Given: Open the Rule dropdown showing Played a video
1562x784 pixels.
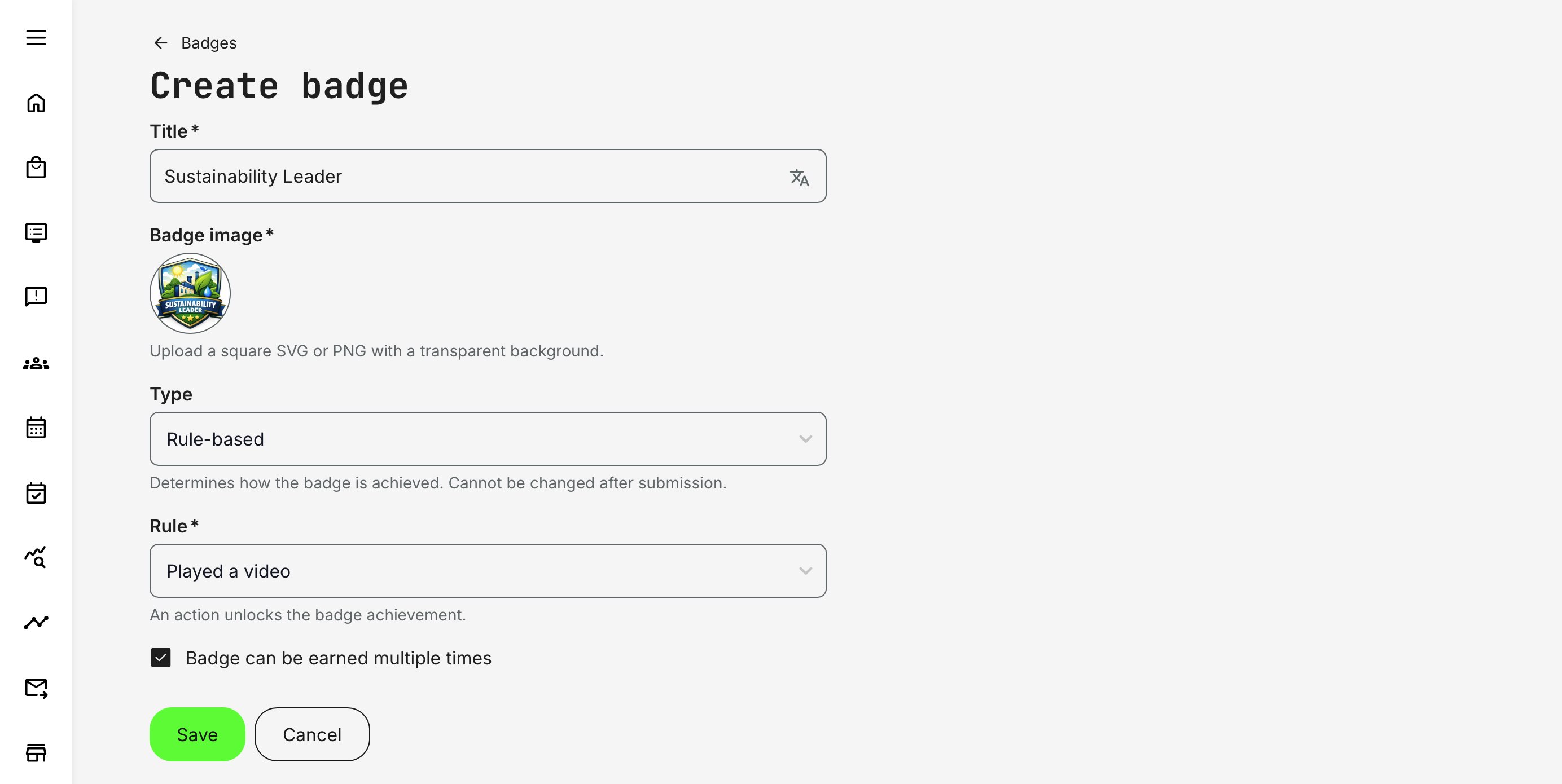Looking at the screenshot, I should 487,570.
